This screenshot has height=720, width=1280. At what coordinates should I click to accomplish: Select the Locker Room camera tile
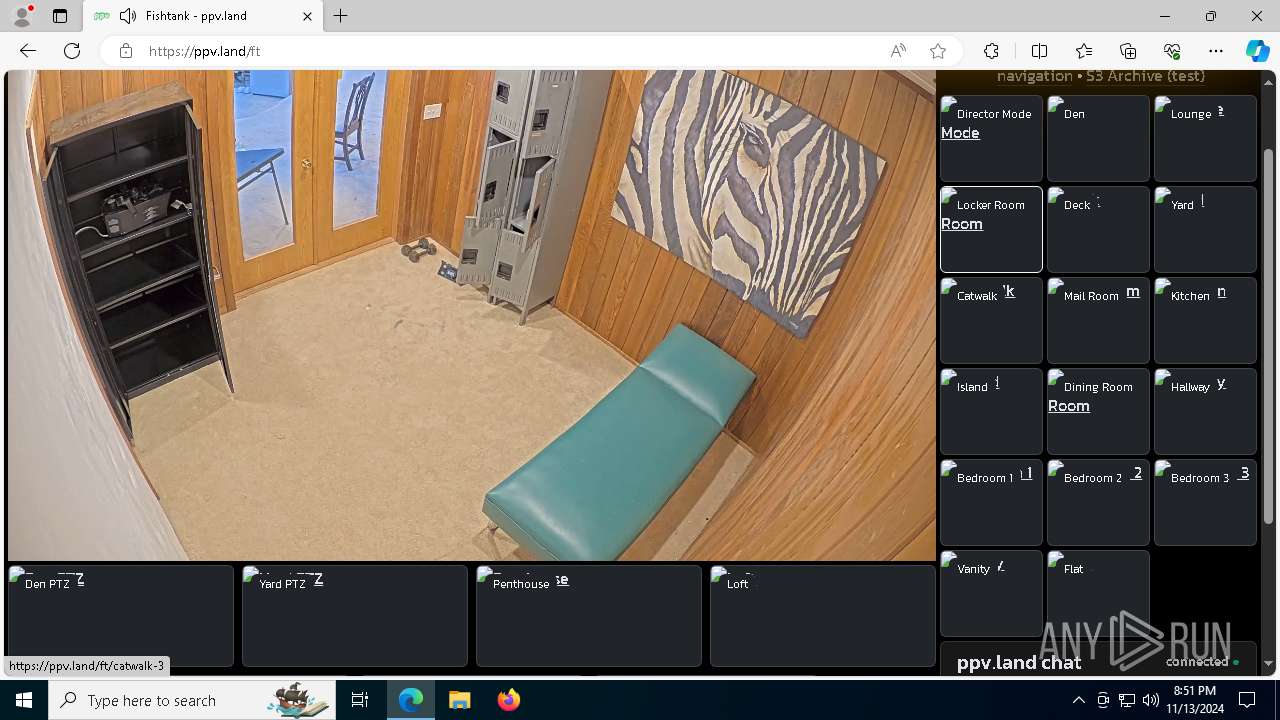click(991, 229)
